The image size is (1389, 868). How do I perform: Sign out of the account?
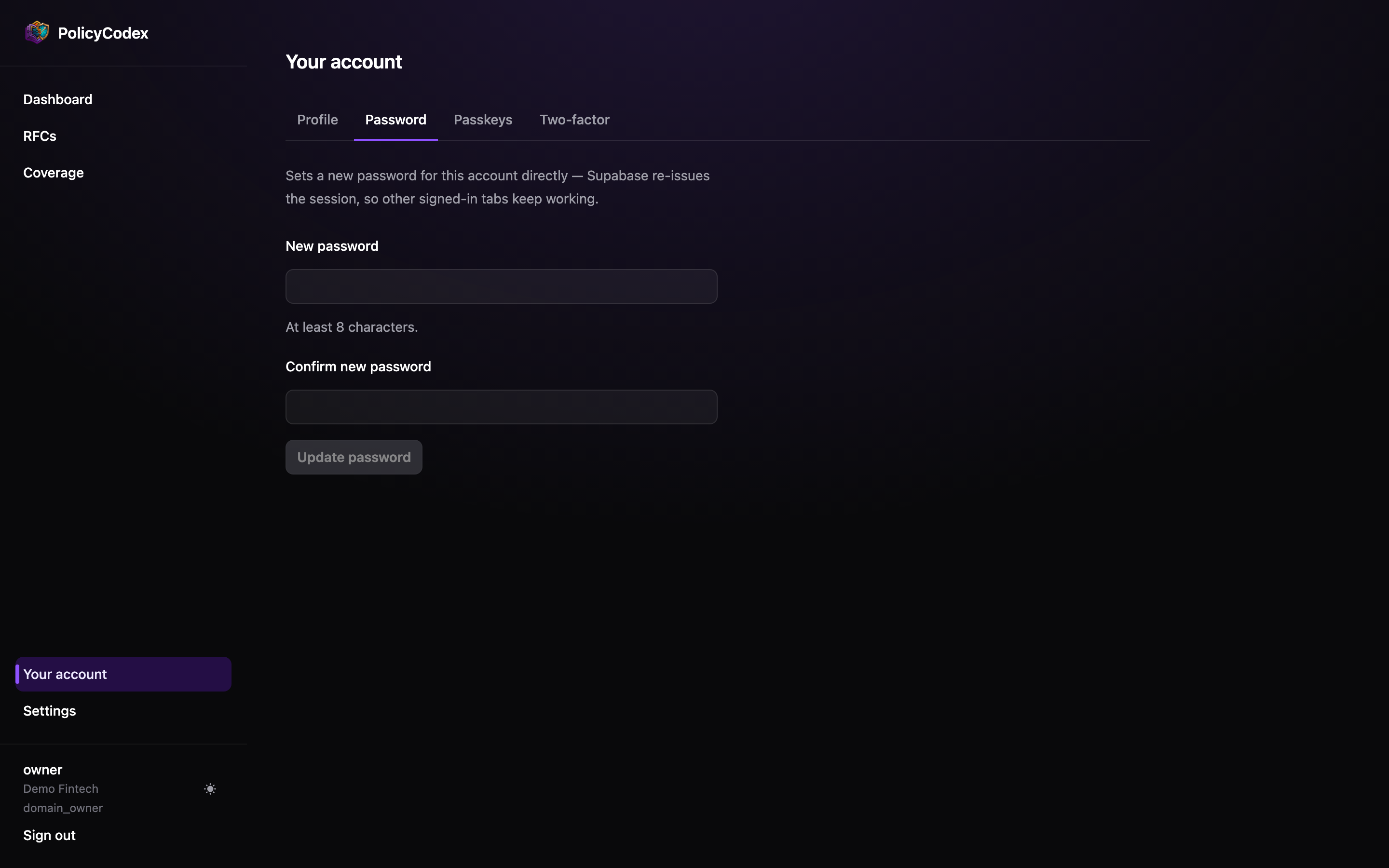coord(49,835)
